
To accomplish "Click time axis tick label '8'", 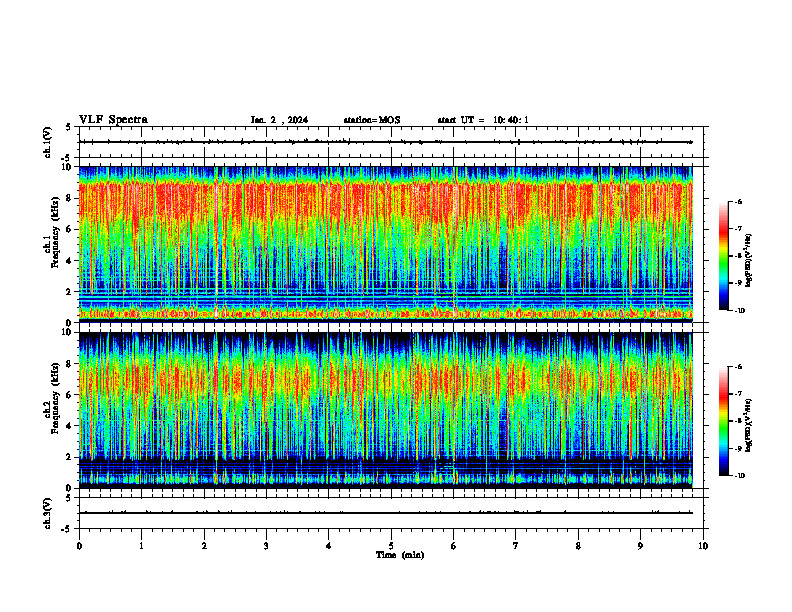I will pos(578,546).
